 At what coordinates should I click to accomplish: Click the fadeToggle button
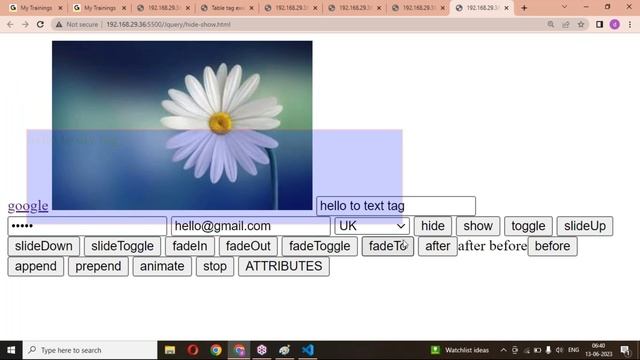[320, 246]
